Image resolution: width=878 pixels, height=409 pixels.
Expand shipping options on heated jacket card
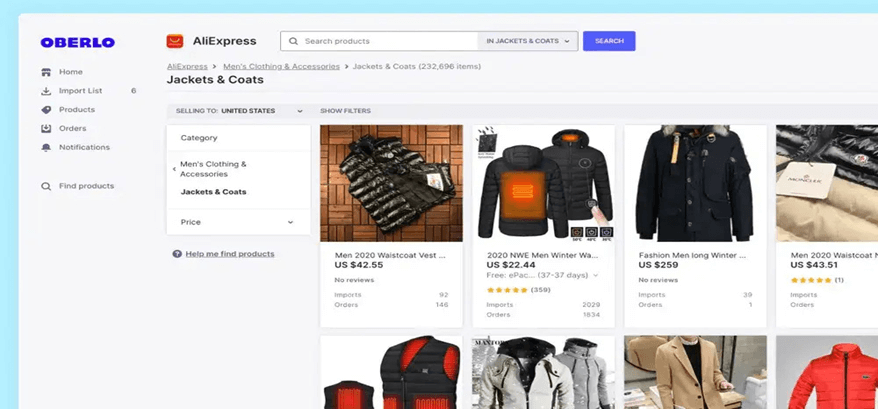tap(596, 275)
